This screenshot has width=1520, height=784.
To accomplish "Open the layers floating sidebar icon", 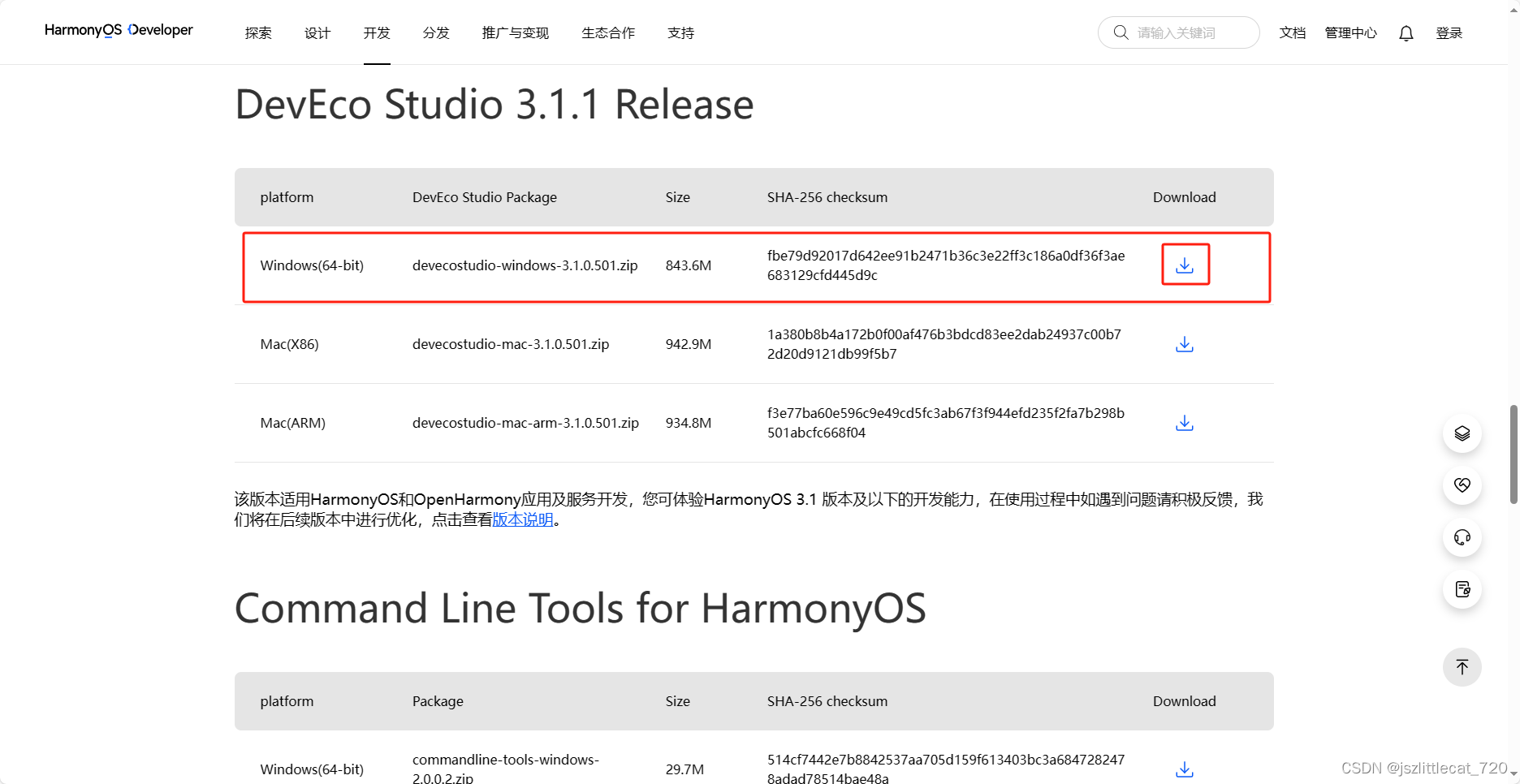I will pos(1462,433).
